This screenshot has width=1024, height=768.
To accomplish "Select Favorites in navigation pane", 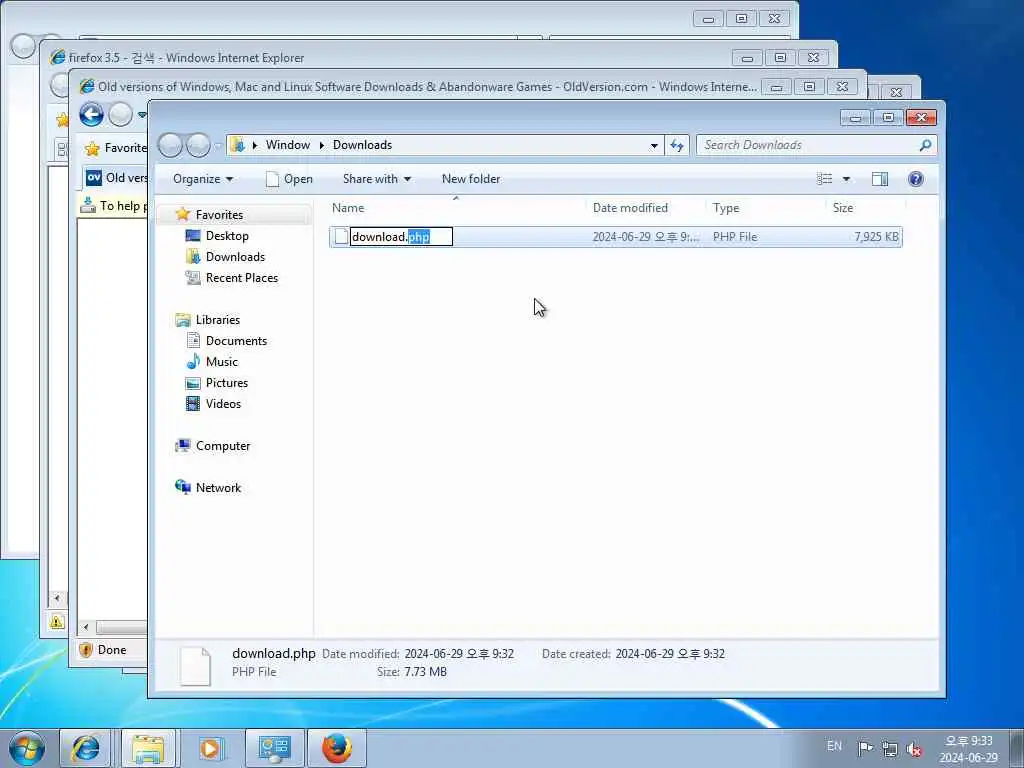I will point(219,215).
